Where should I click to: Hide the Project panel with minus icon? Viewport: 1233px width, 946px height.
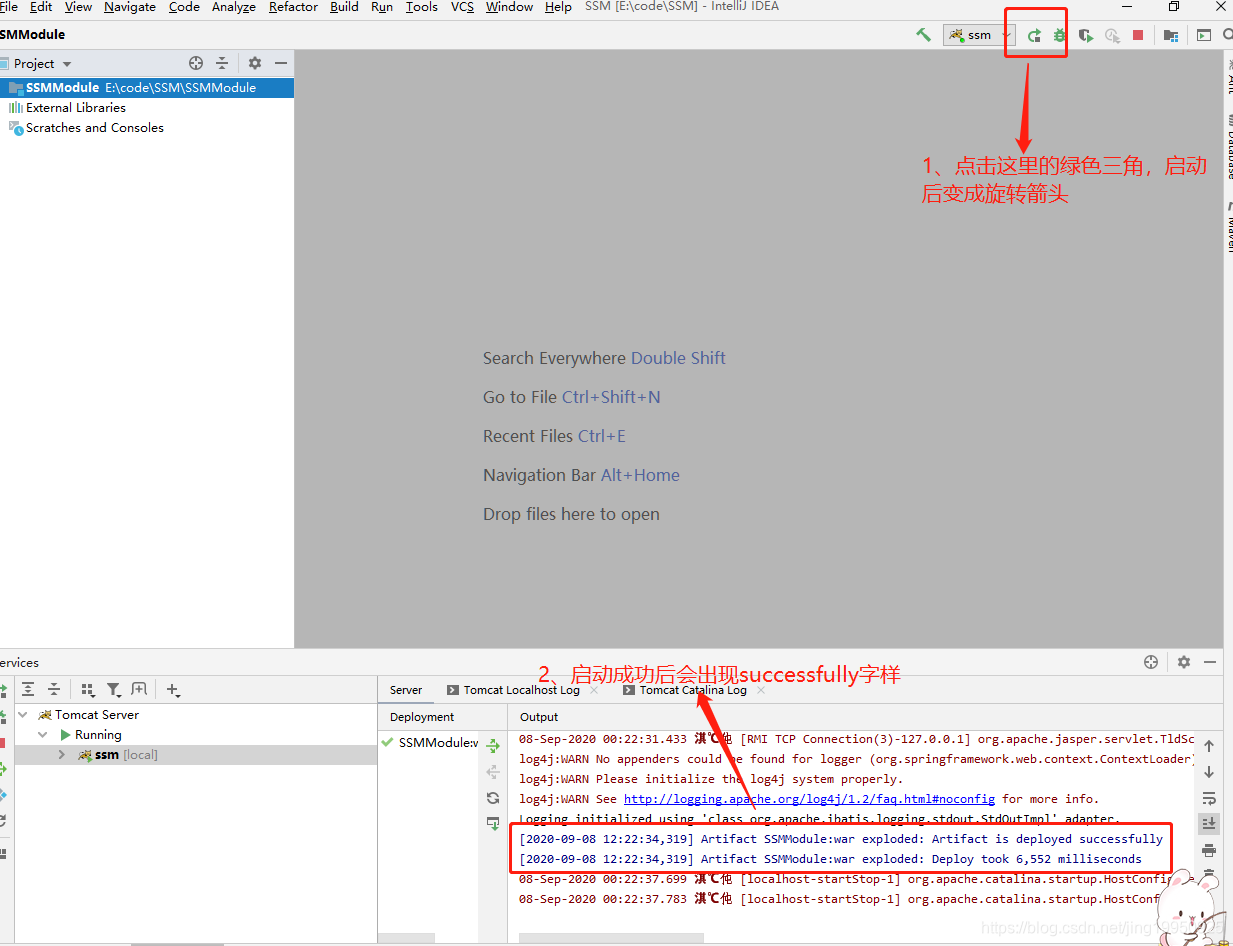point(281,63)
